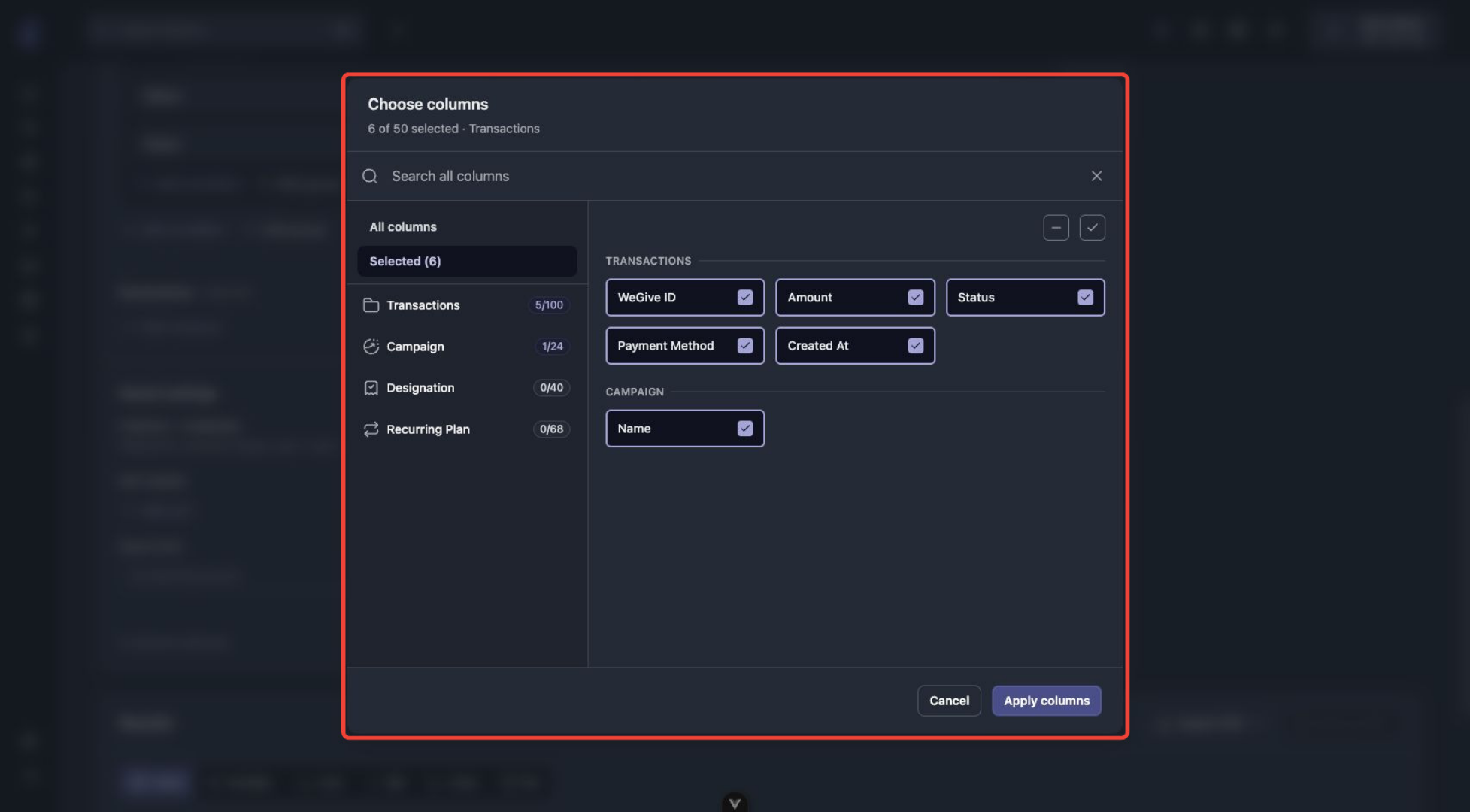
Task: Click Cancel button
Action: click(949, 701)
